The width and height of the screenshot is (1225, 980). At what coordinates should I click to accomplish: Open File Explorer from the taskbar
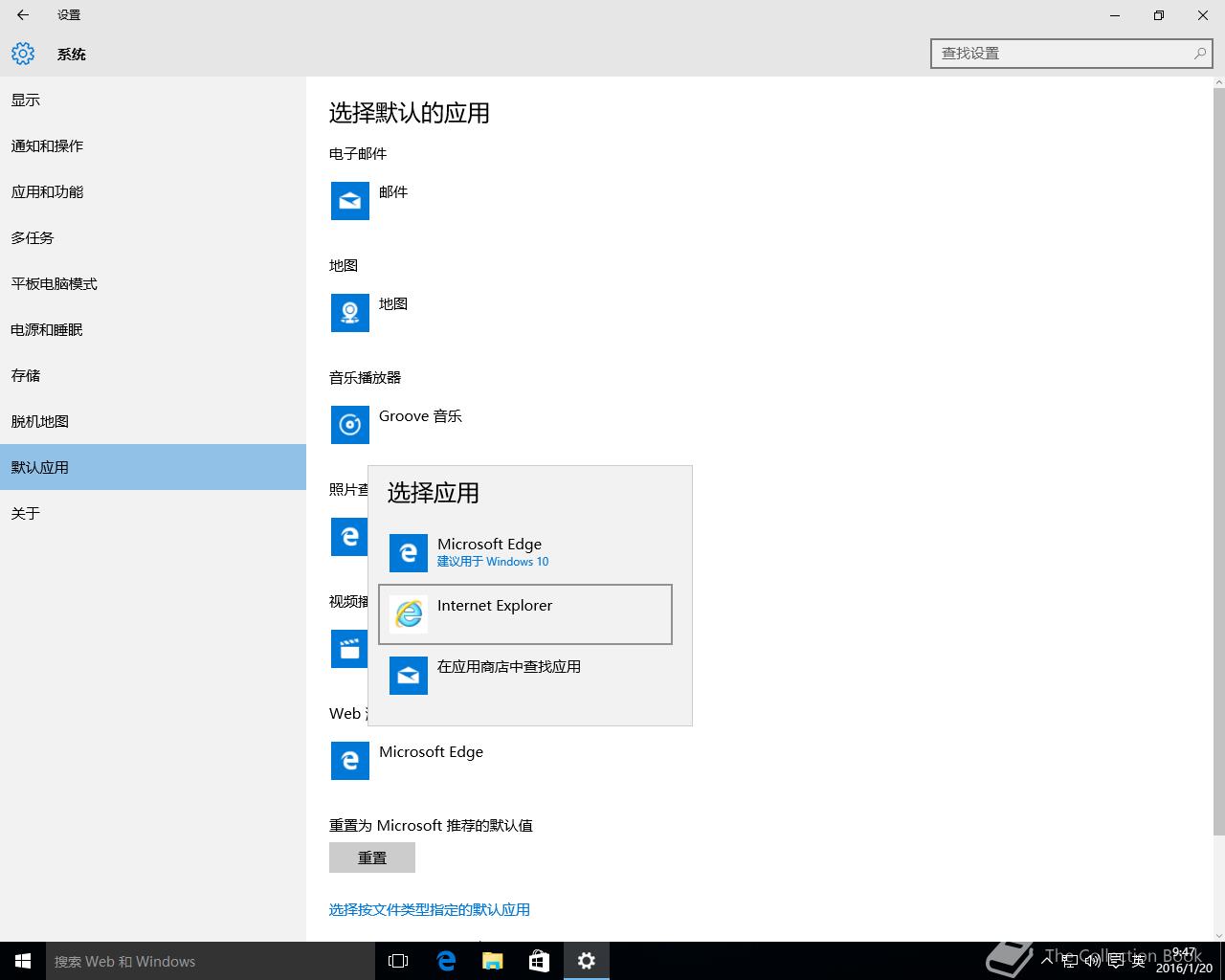pyautogui.click(x=493, y=961)
